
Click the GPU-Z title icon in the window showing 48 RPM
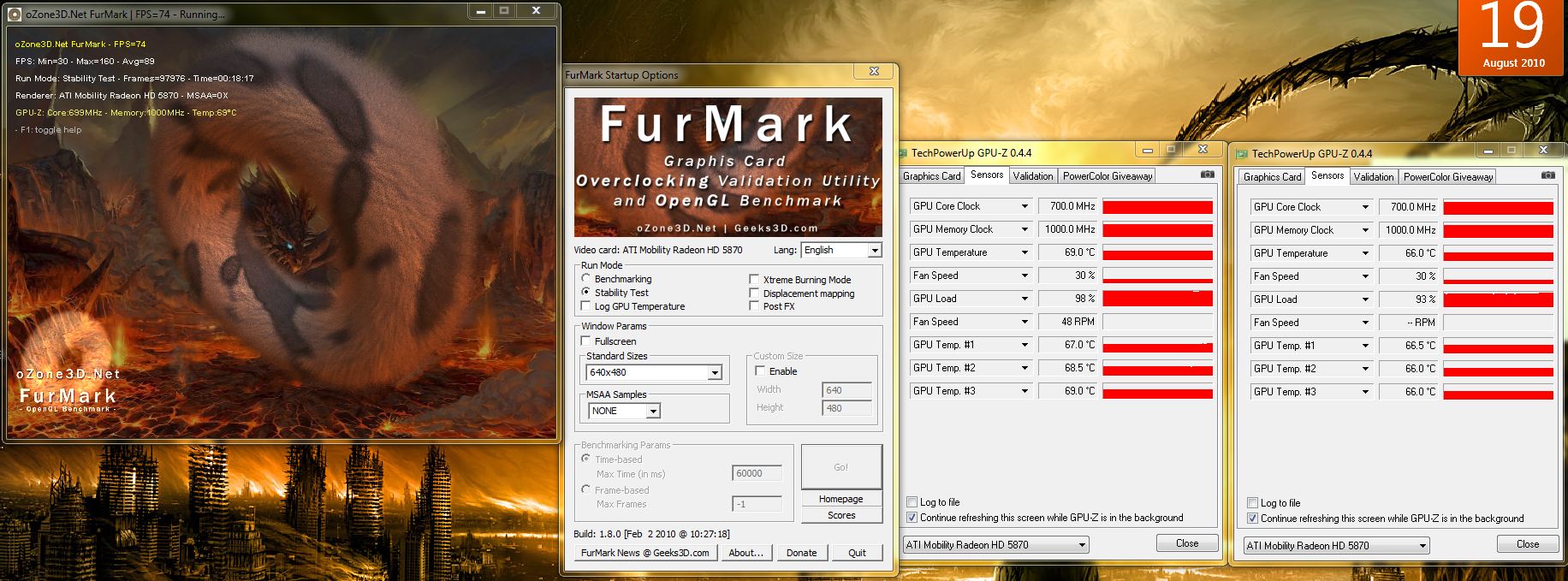click(902, 153)
